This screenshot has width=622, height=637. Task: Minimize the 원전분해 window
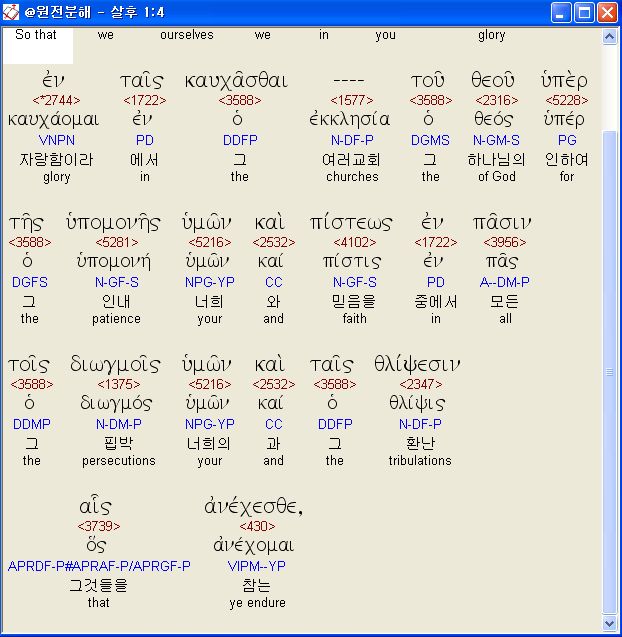coord(561,12)
